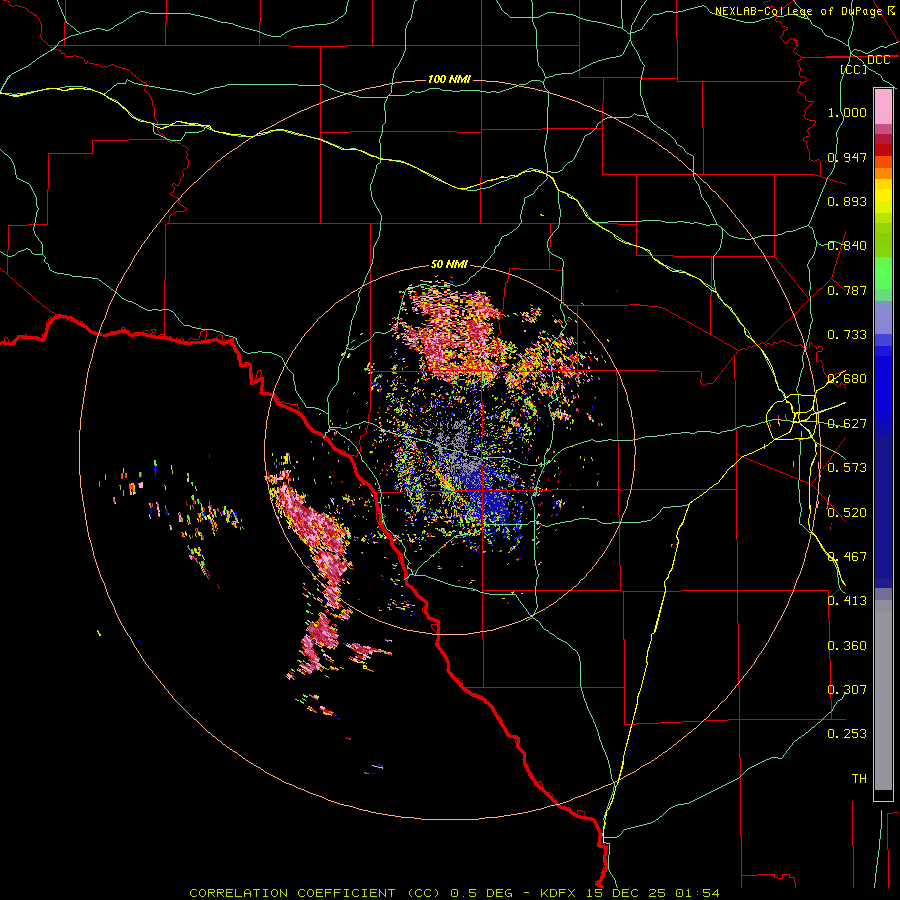Click the DCC product label
The image size is (900, 900).
click(x=878, y=60)
